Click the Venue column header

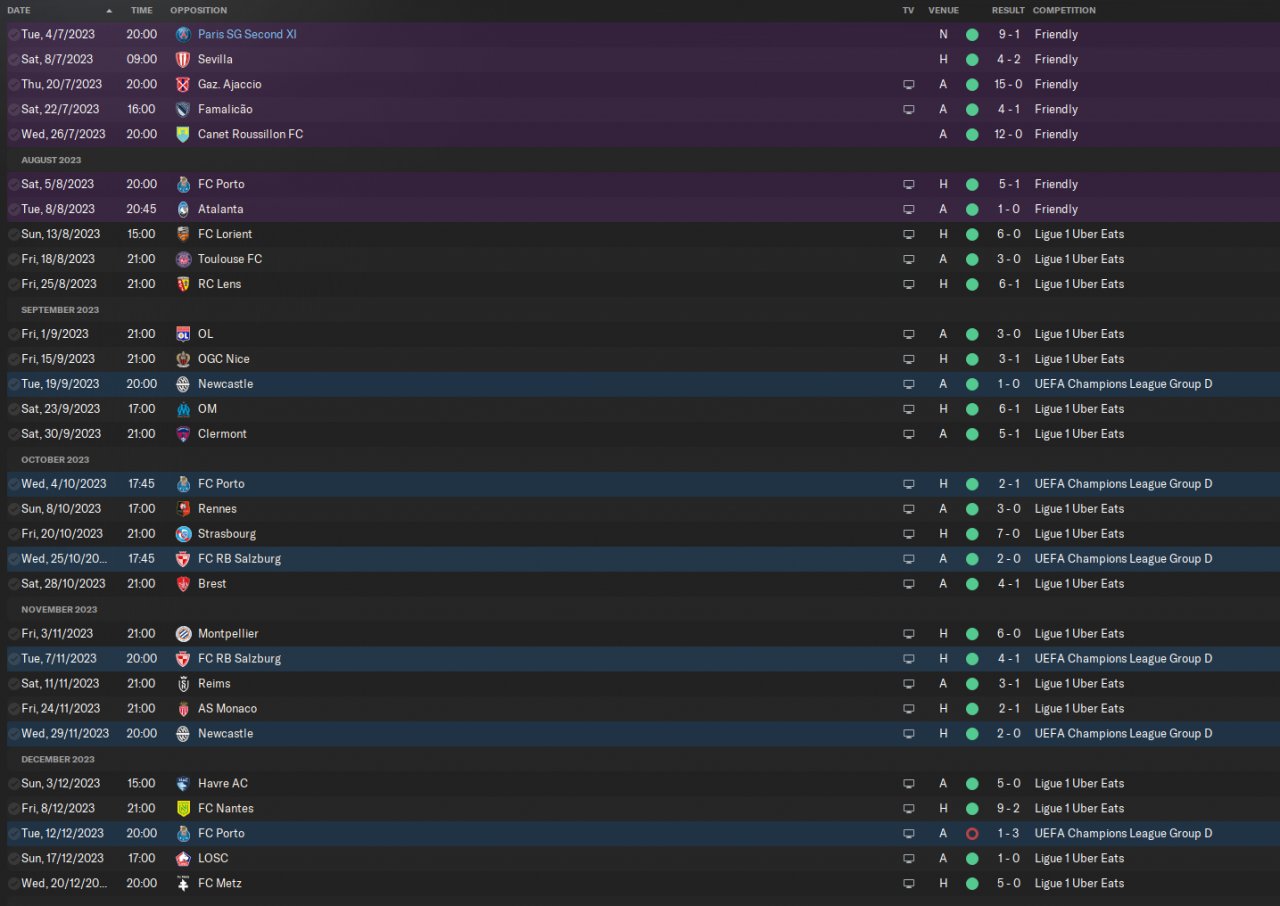tap(943, 10)
